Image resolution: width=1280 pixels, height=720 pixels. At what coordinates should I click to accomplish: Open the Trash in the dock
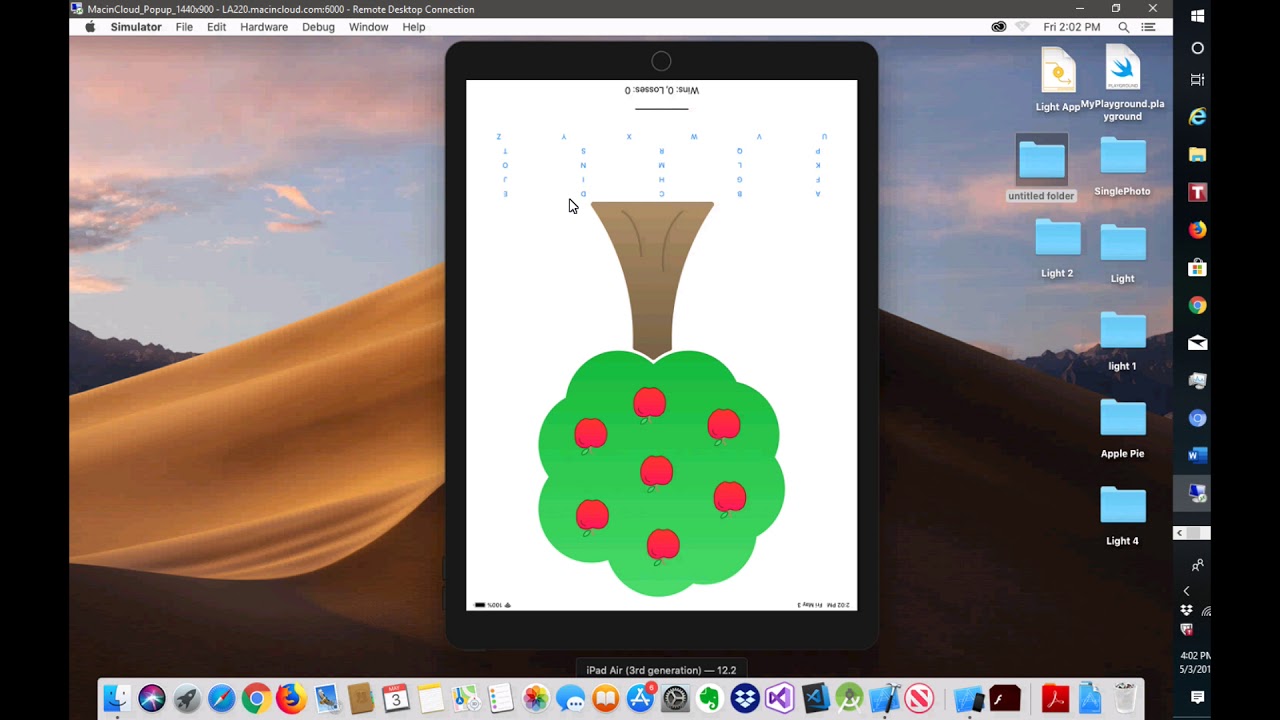[1125, 698]
